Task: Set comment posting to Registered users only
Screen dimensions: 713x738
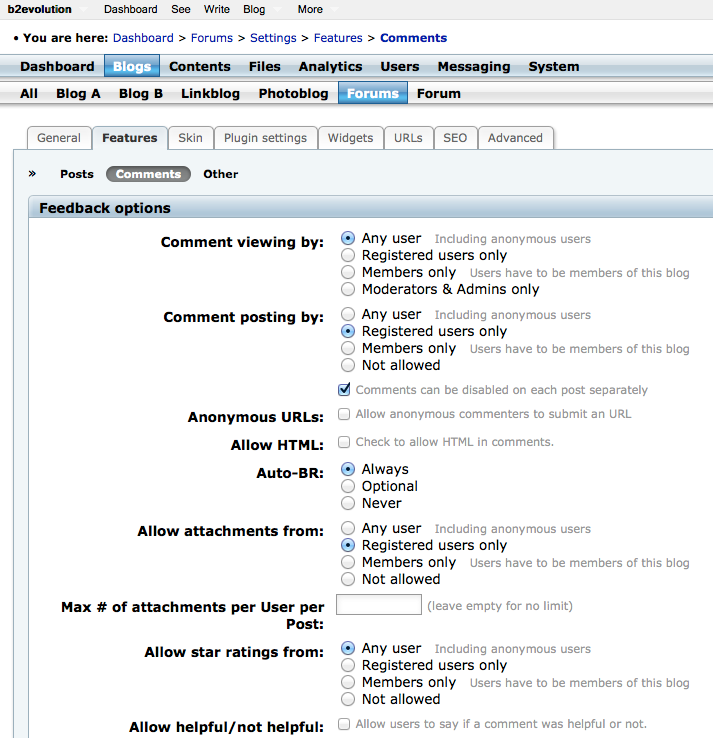Action: pyautogui.click(x=348, y=331)
